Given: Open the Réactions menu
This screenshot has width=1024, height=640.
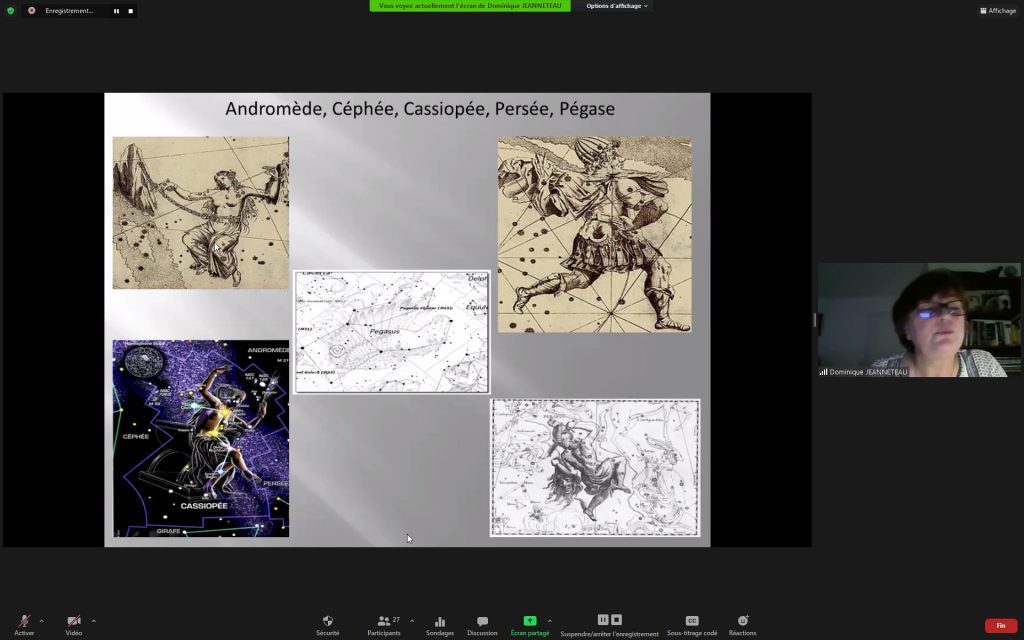Looking at the screenshot, I should click(743, 625).
